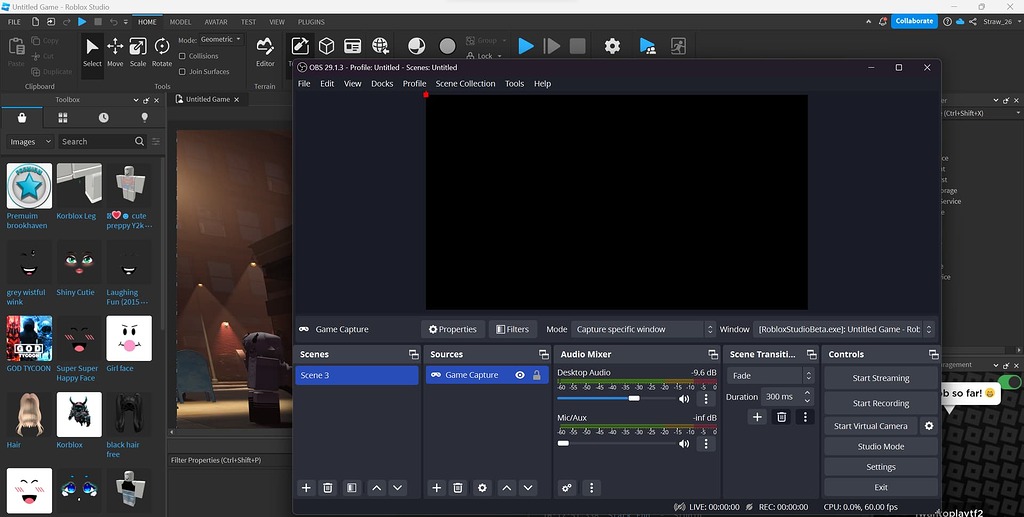The image size is (1024, 517).
Task: Open OBS Settings button
Action: [x=880, y=467]
